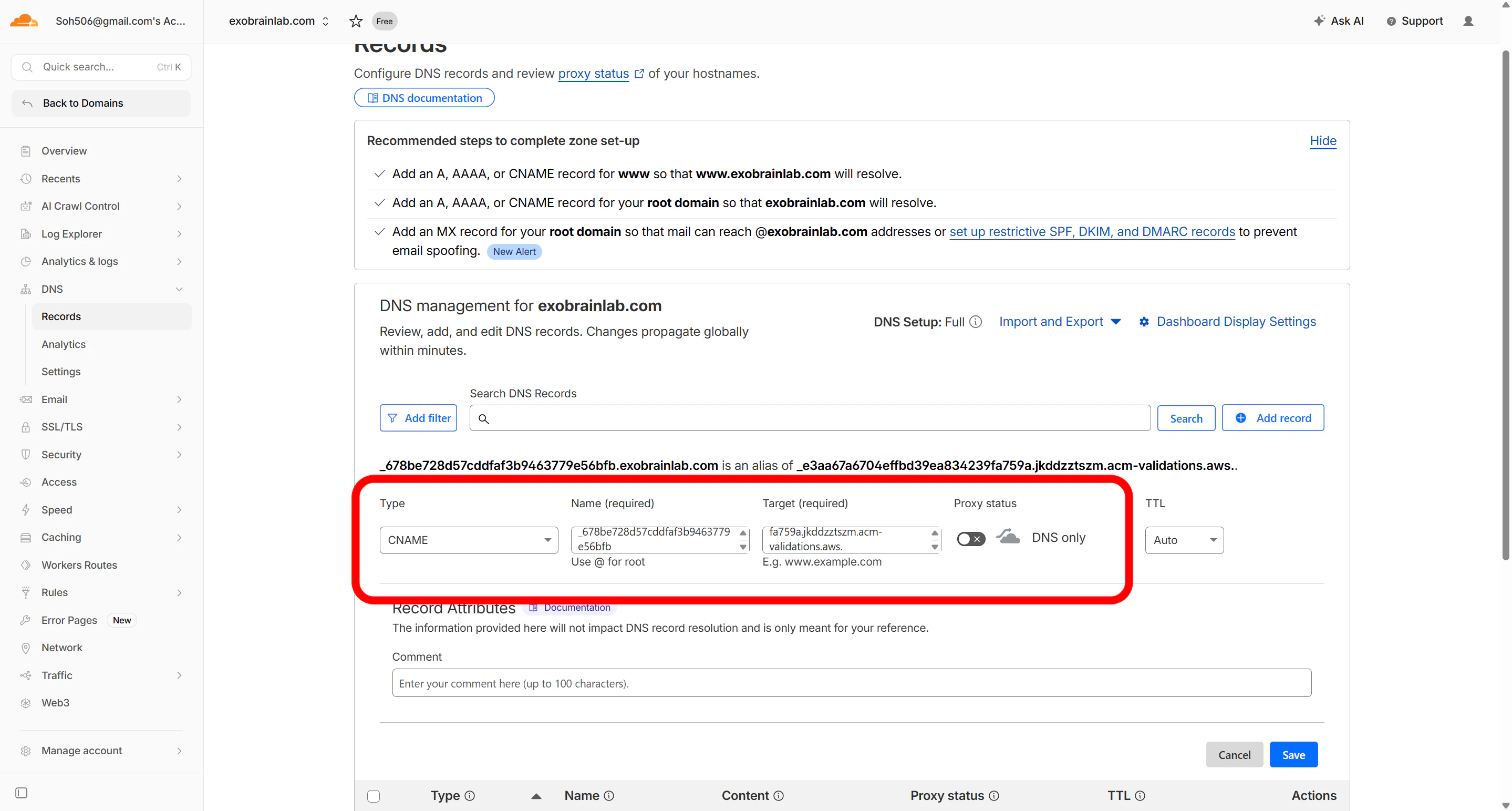Click the Access icon in sidebar
Screen dimensions: 1512x811
25,482
